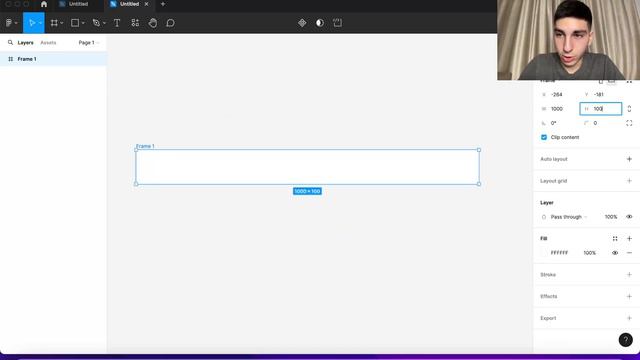Open the Page 1 dropdown
Image resolution: width=640 pixels, height=360 pixels.
coord(89,42)
